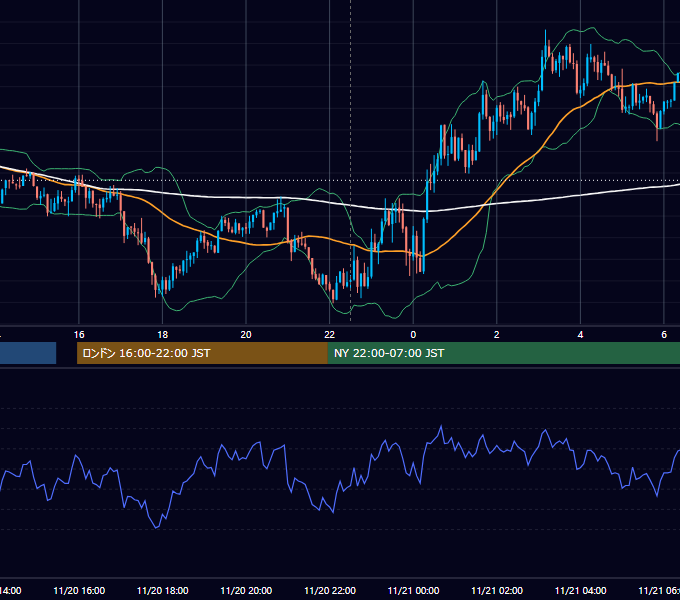Click the "0" midnight label on price chart axis
The height and width of the screenshot is (600, 680).
[413, 335]
